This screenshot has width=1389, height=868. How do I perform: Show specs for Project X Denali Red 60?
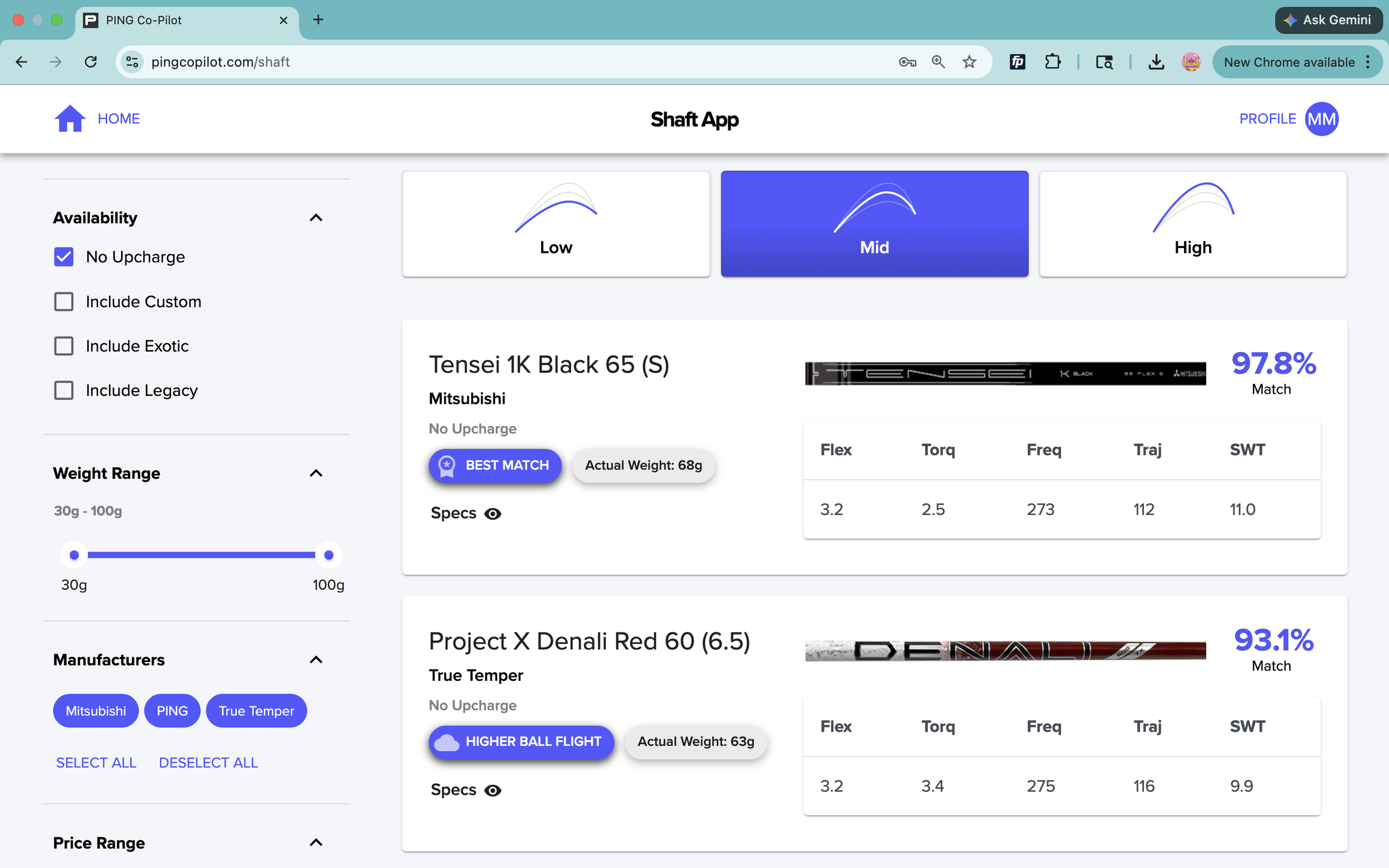pos(466,790)
